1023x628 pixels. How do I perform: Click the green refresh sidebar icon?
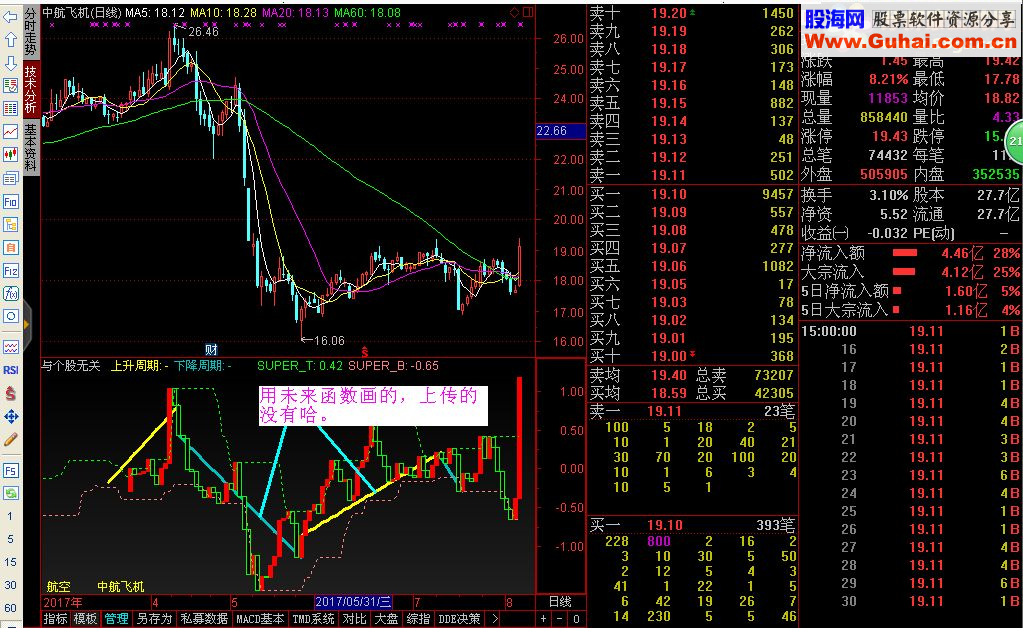10,494
